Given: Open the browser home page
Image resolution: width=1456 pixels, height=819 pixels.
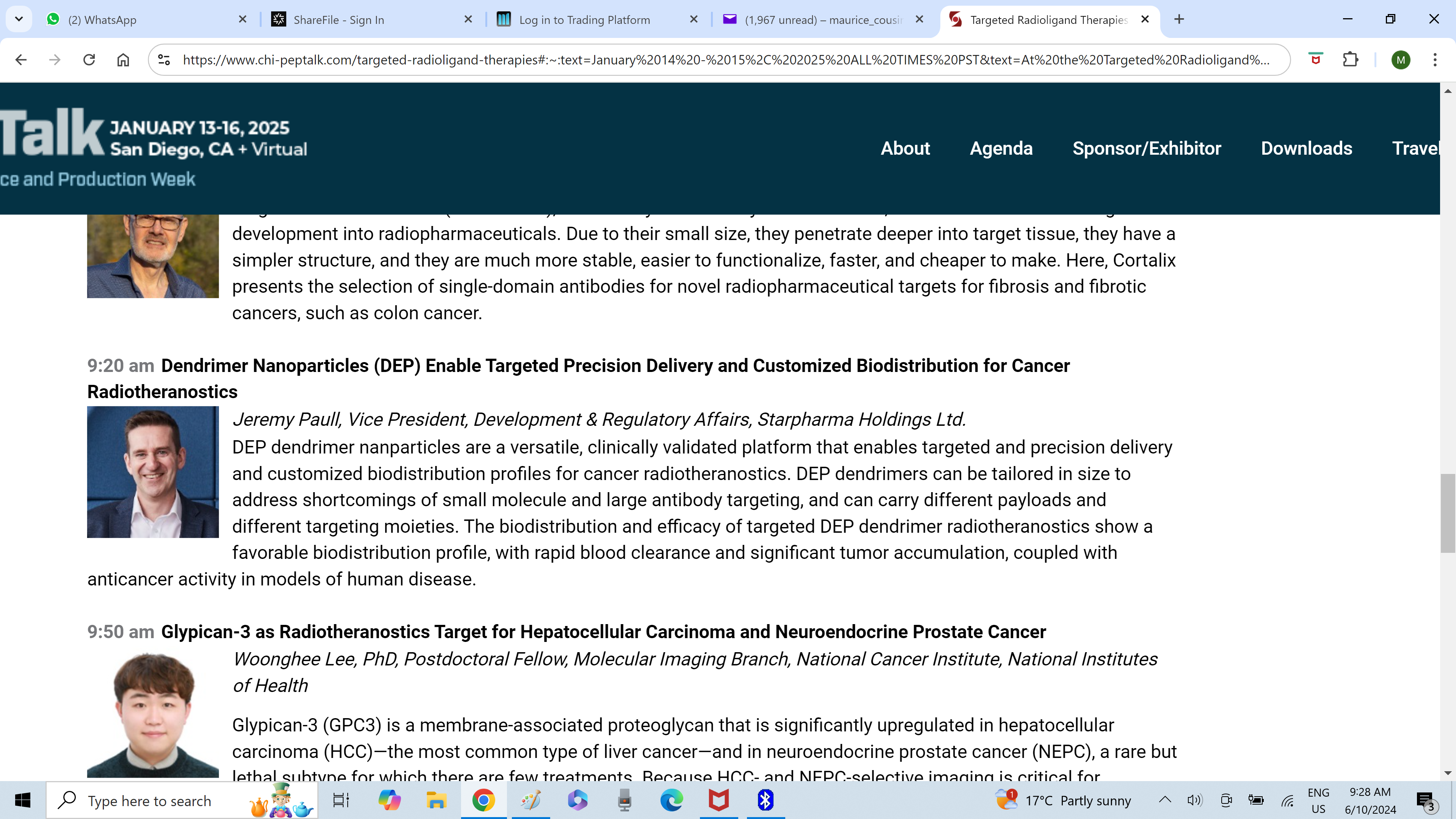Looking at the screenshot, I should pyautogui.click(x=122, y=60).
